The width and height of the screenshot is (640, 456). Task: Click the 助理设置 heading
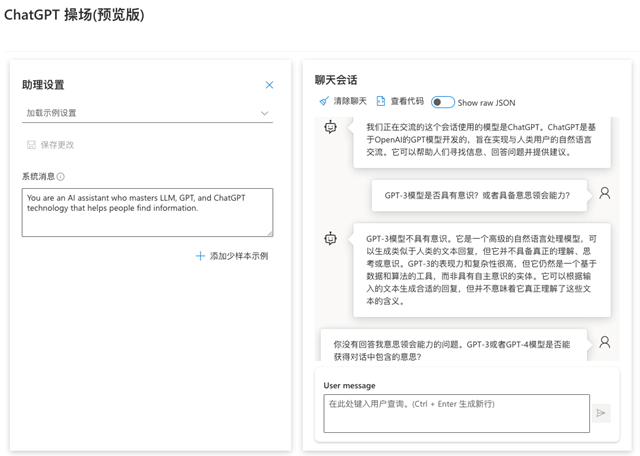(x=43, y=85)
